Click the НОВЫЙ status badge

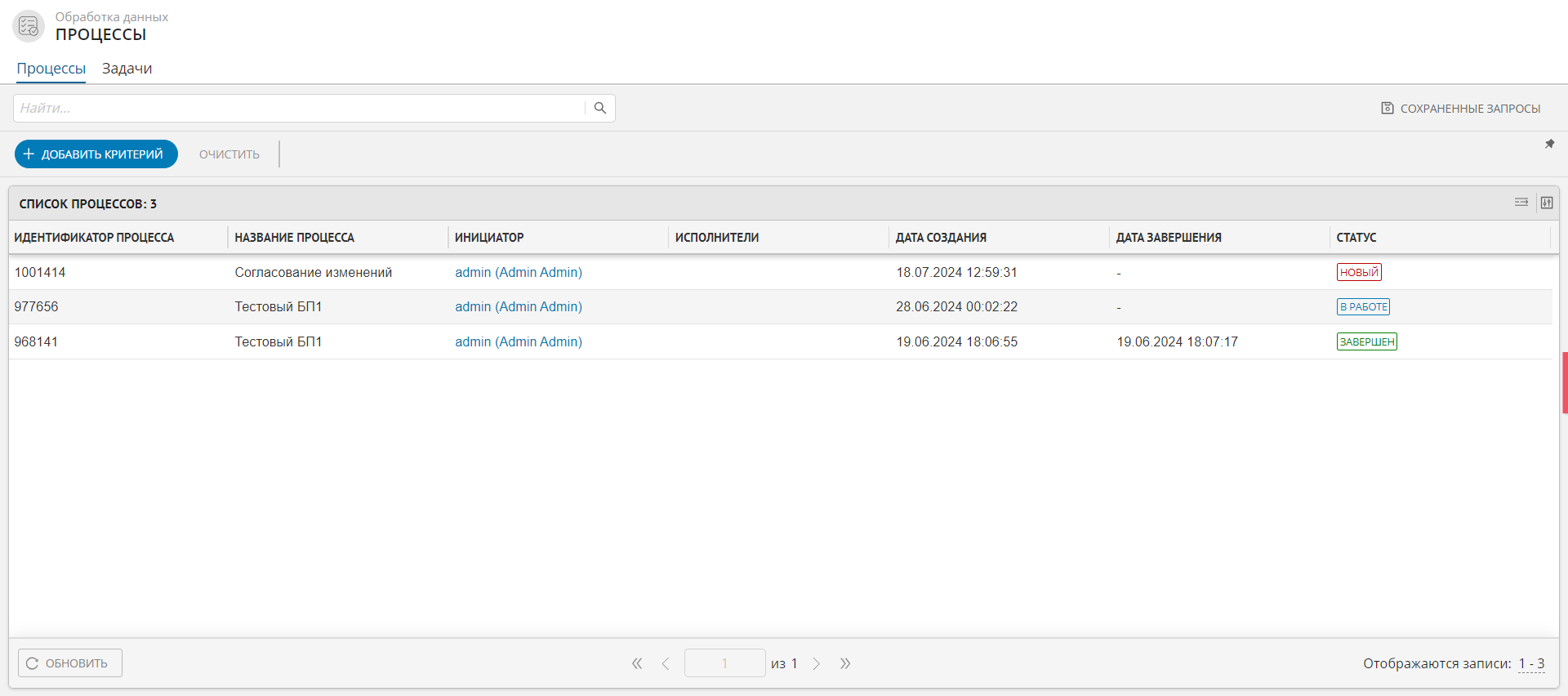coord(1359,272)
